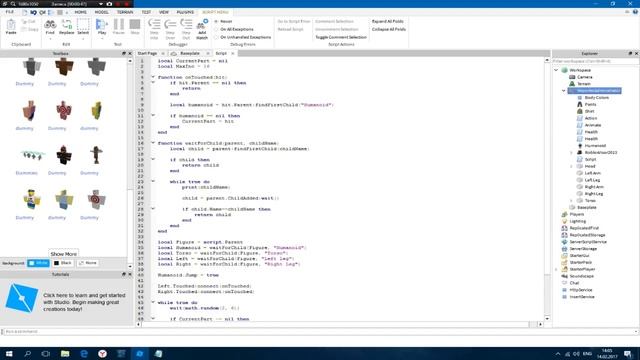Open Microsoft Edge from the taskbar
This screenshot has width=640, height=360.
click(x=84, y=354)
